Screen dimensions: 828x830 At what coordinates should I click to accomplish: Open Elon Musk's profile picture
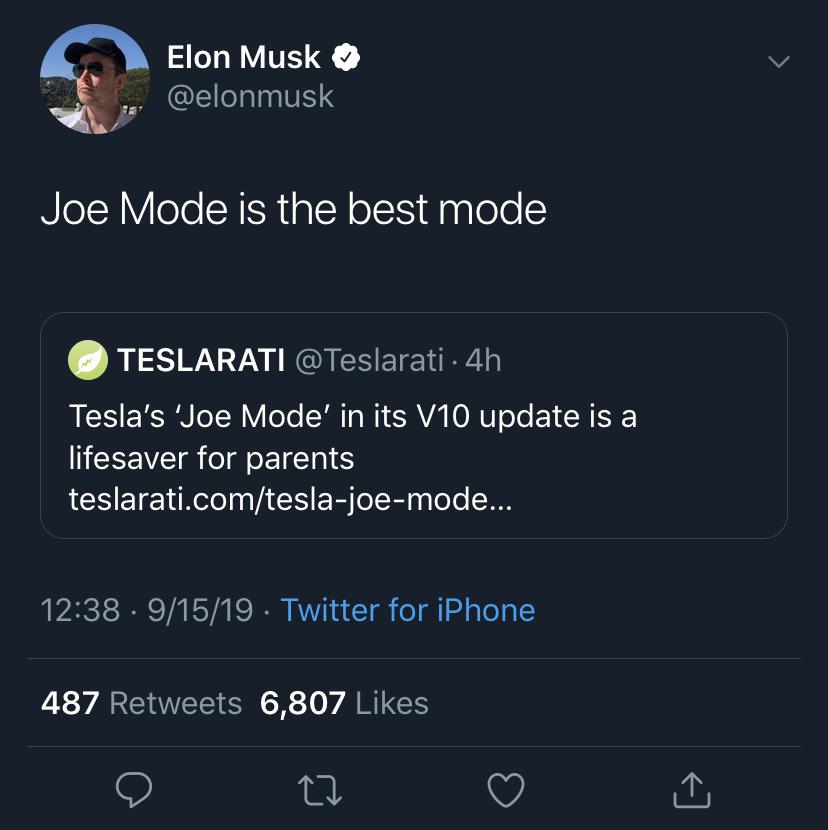[x=94, y=77]
